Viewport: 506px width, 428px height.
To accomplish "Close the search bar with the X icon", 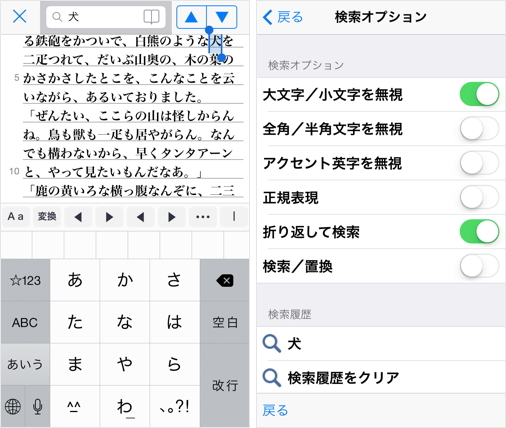I will tap(19, 16).
